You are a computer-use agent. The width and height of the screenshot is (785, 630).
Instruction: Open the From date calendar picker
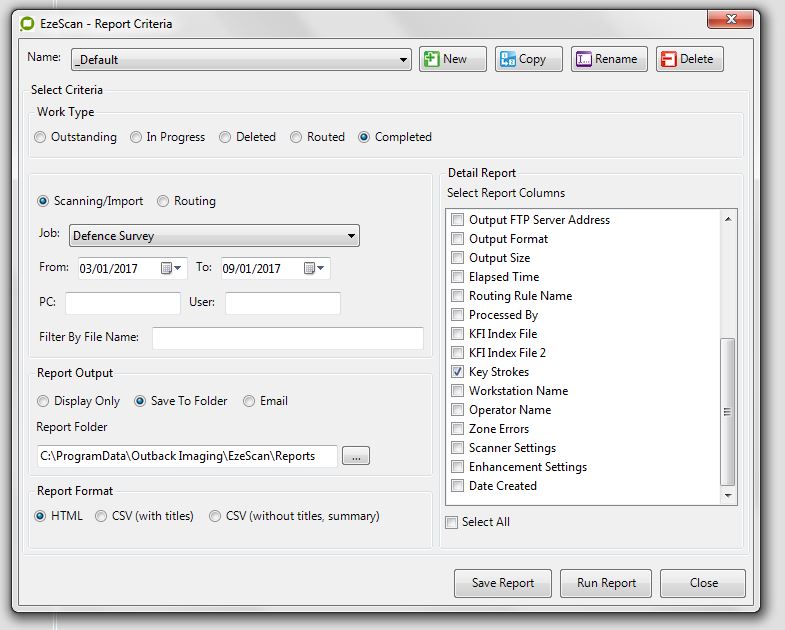tap(171, 268)
